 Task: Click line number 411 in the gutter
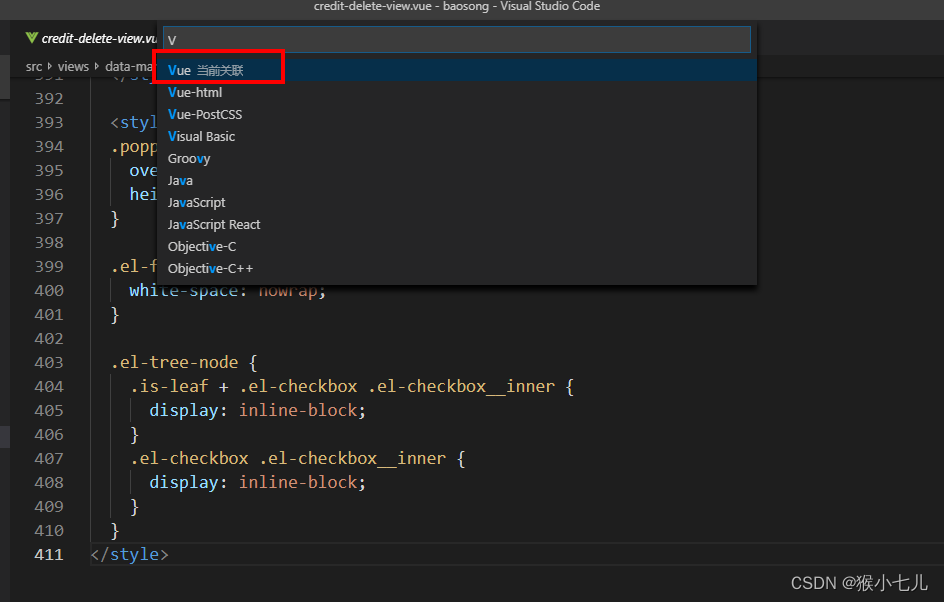tap(49, 554)
